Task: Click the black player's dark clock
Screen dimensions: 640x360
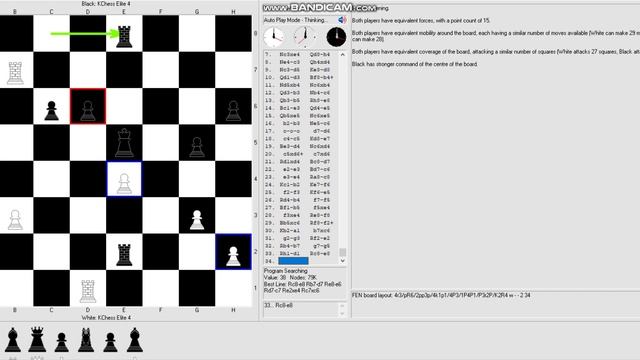Action: pyautogui.click(x=336, y=37)
